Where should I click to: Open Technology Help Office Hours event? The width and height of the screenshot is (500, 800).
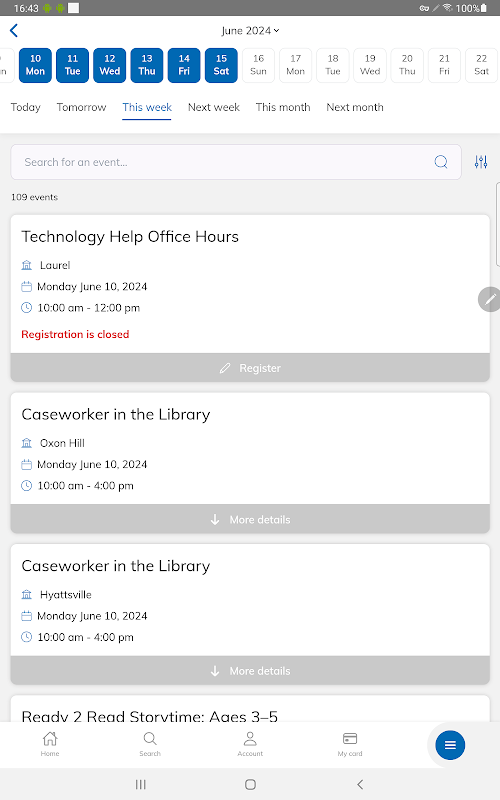130,237
